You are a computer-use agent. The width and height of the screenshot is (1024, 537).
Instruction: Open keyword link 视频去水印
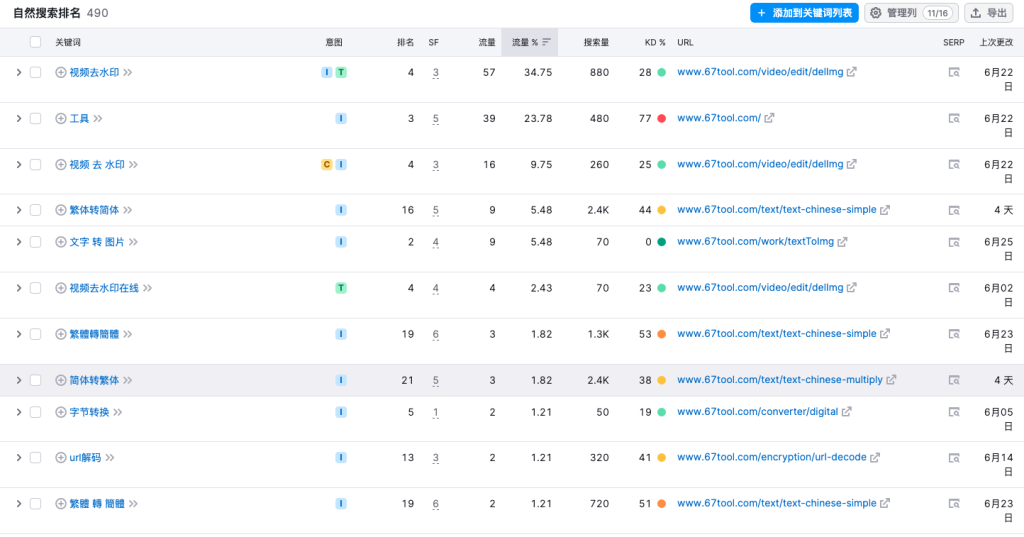pyautogui.click(x=94, y=73)
